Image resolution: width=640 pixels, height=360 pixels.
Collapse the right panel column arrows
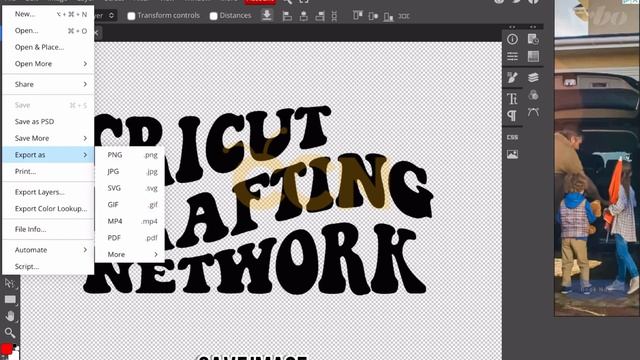533,27
